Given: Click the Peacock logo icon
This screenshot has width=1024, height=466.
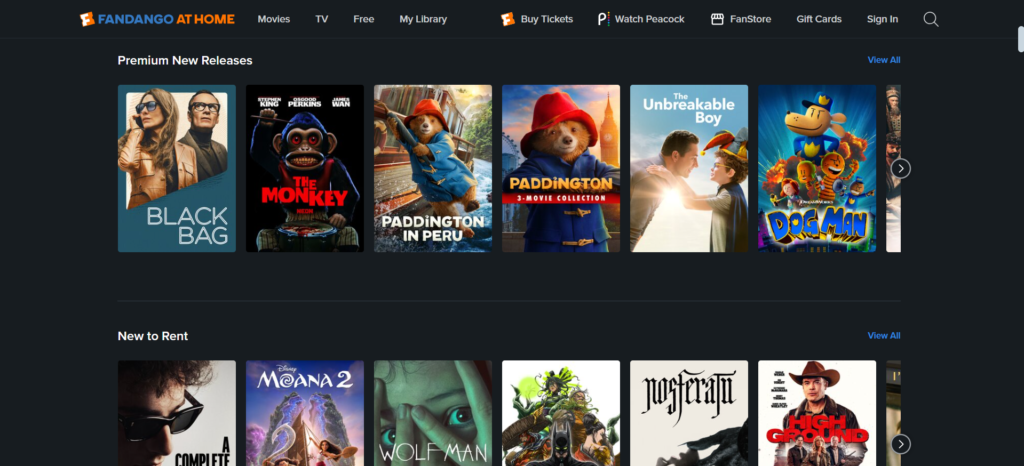Looking at the screenshot, I should (x=603, y=19).
